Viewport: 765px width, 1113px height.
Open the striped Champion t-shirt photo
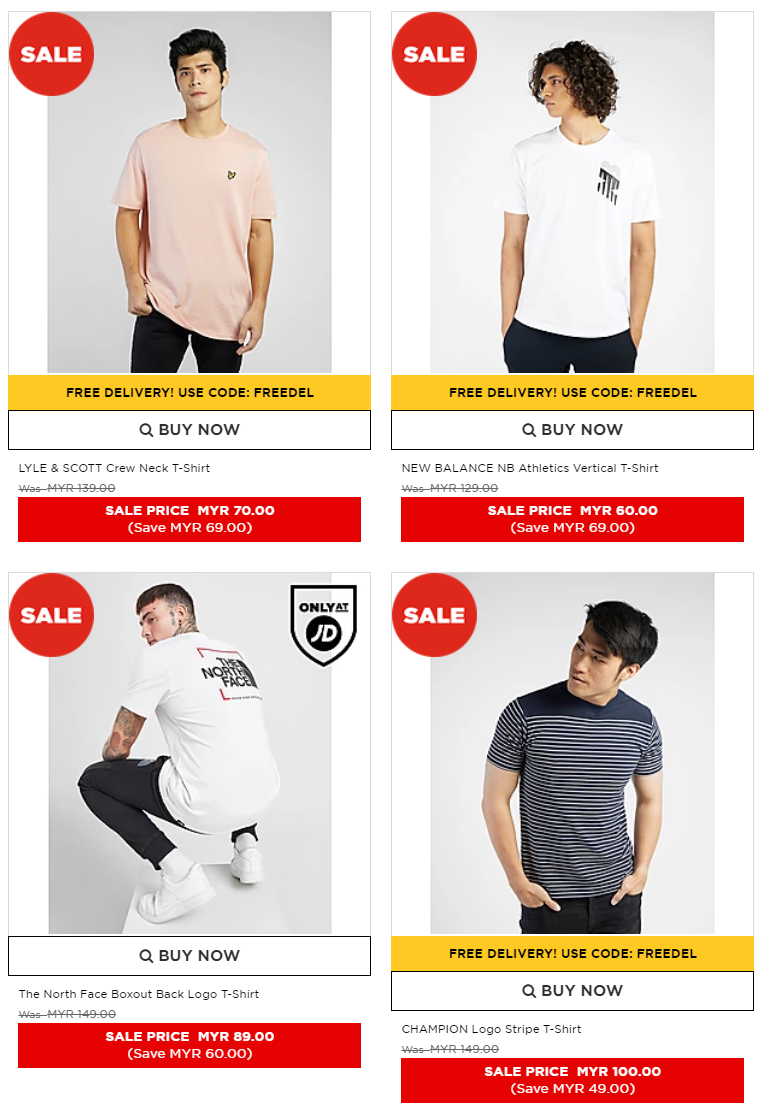572,753
